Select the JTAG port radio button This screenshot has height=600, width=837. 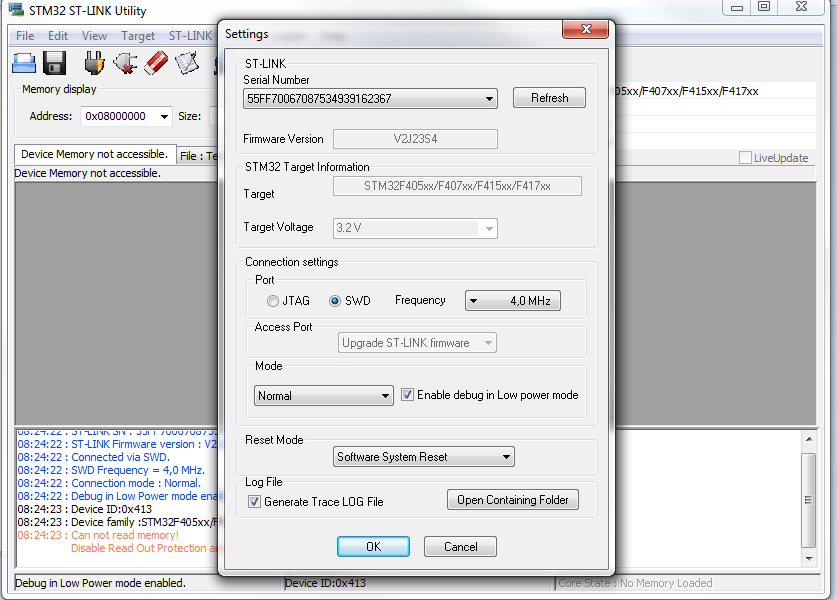[x=273, y=301]
